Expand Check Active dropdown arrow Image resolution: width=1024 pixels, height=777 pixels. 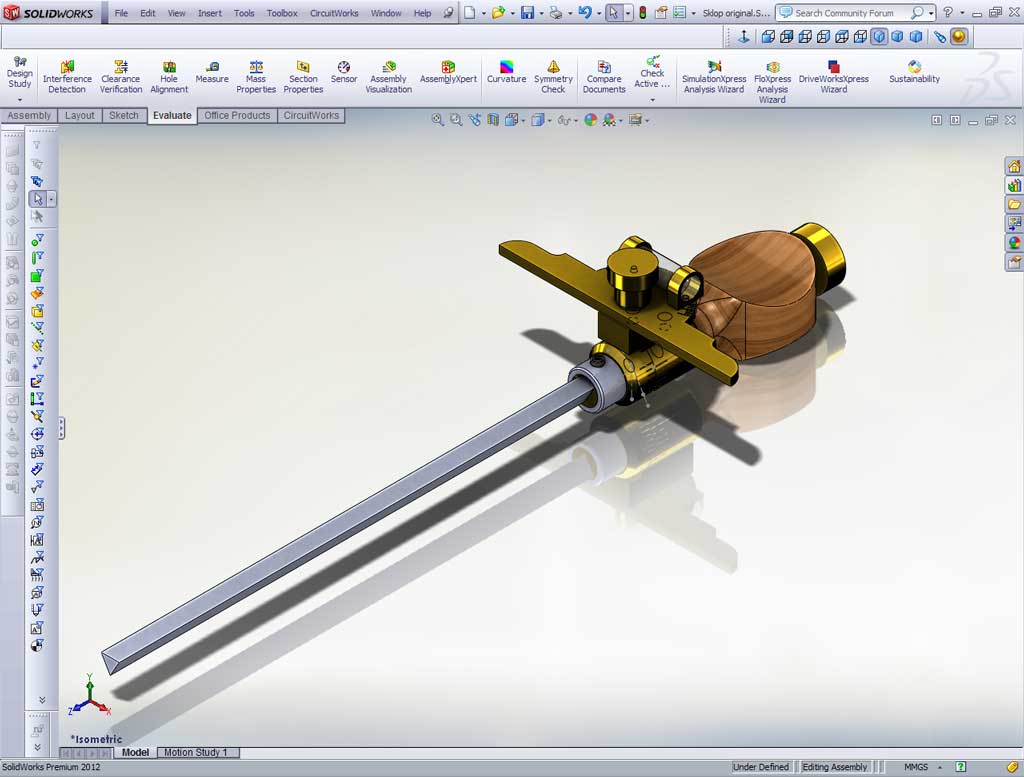point(652,99)
